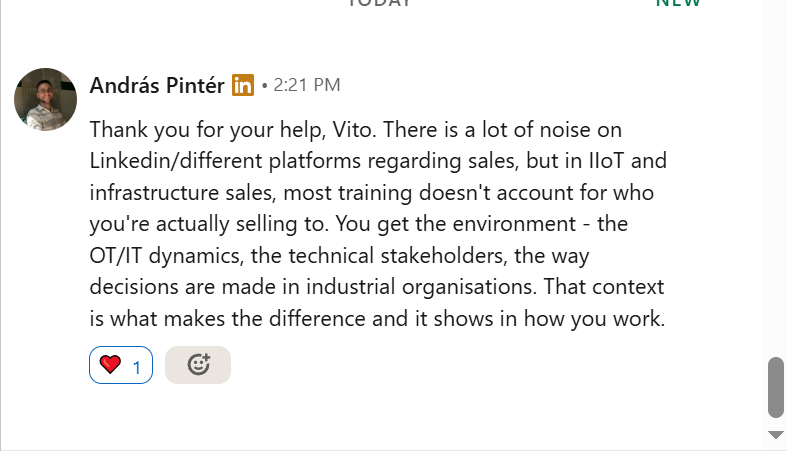
Task: Click the scrollbar down arrow
Action: pos(775,435)
